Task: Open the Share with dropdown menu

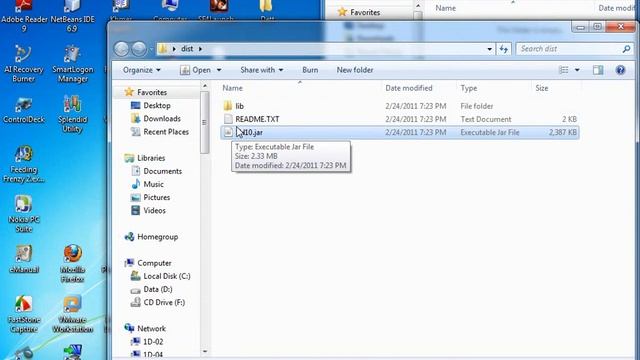Action: [262, 70]
